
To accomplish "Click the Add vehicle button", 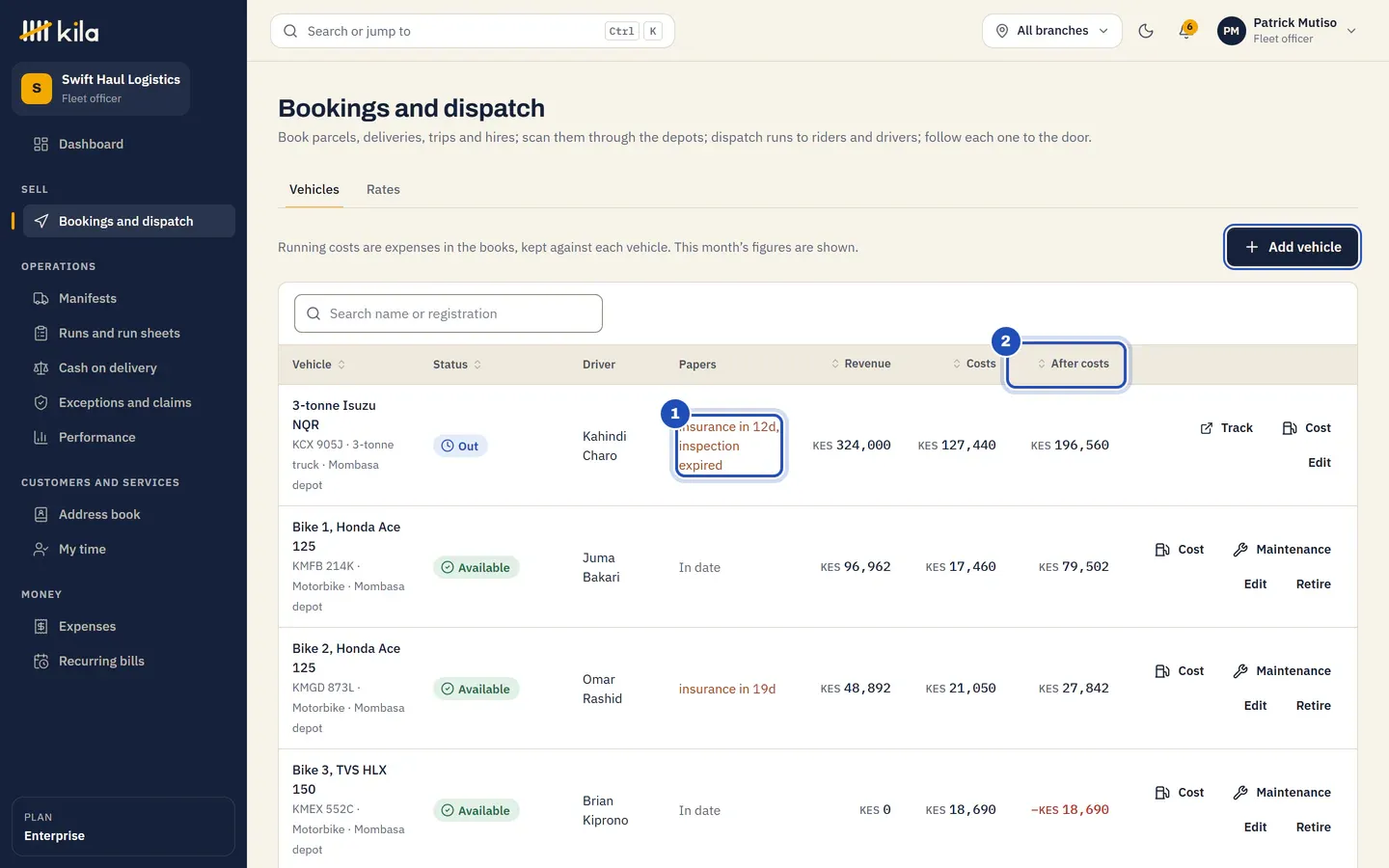I will (x=1293, y=247).
